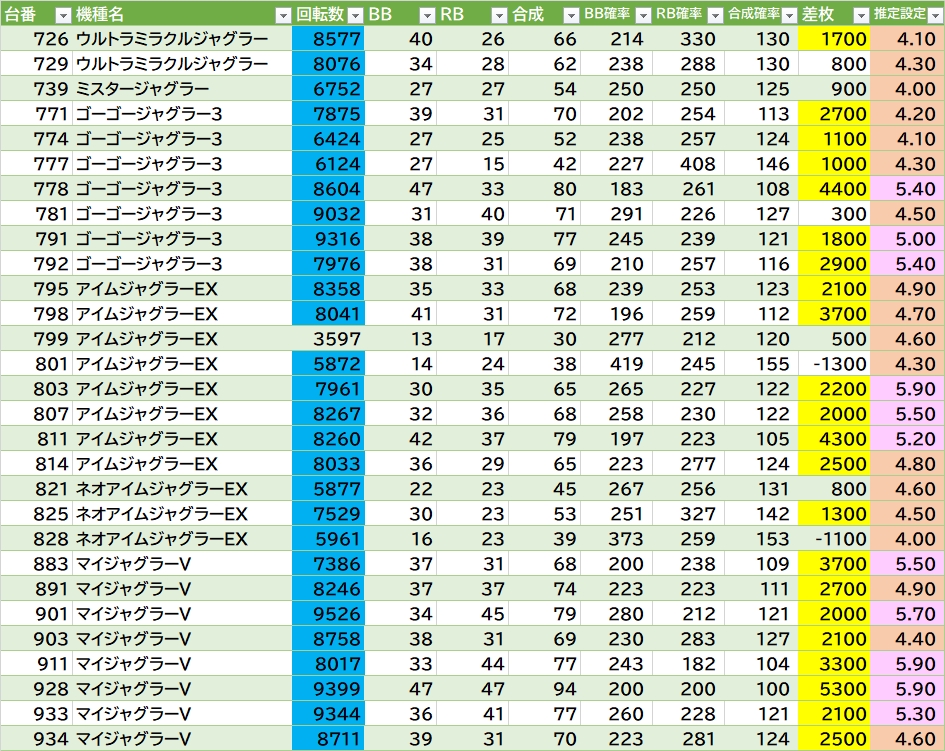This screenshot has height=751, width=945.
Task: Open the RB確率 filter dropdown
Action: [x=714, y=15]
